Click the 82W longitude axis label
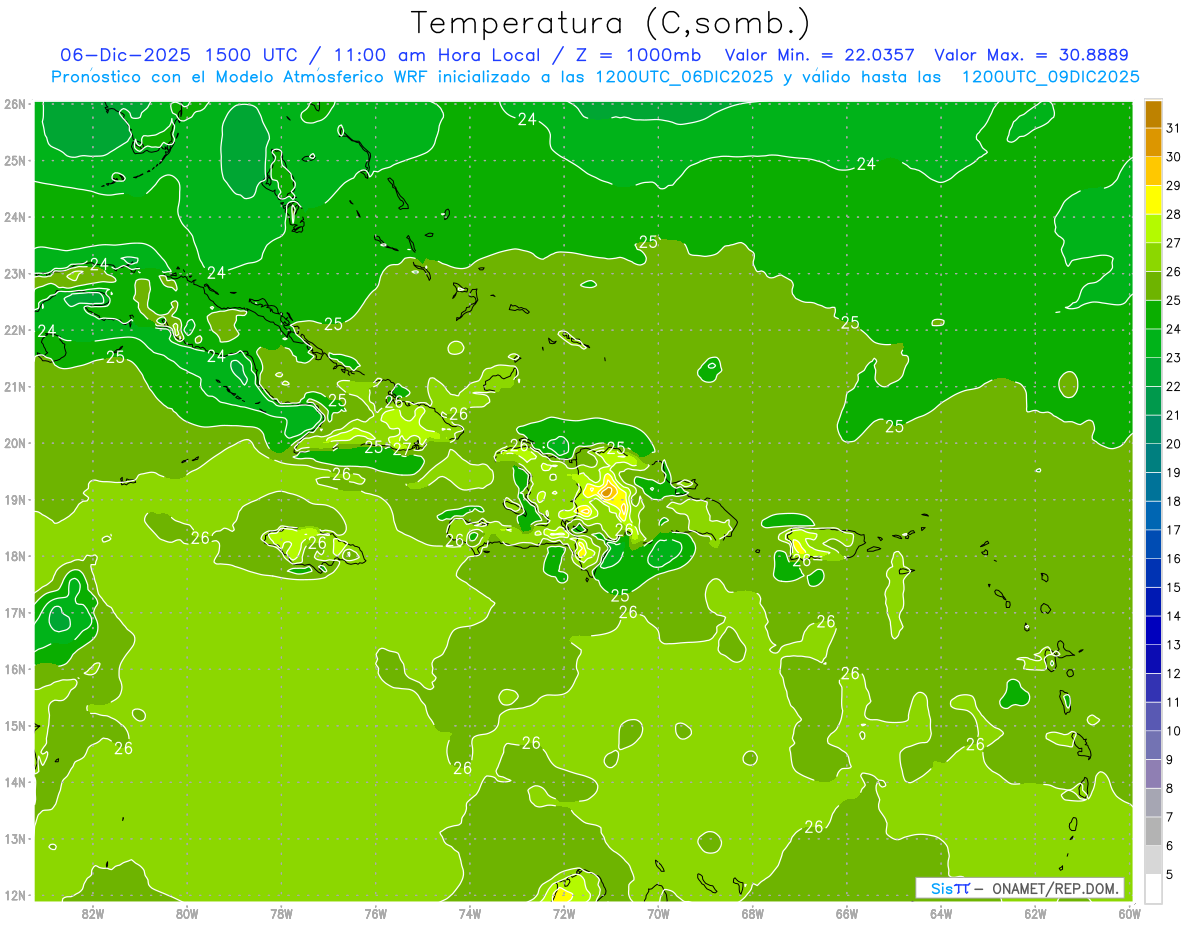The image size is (1200, 927). coord(93,914)
